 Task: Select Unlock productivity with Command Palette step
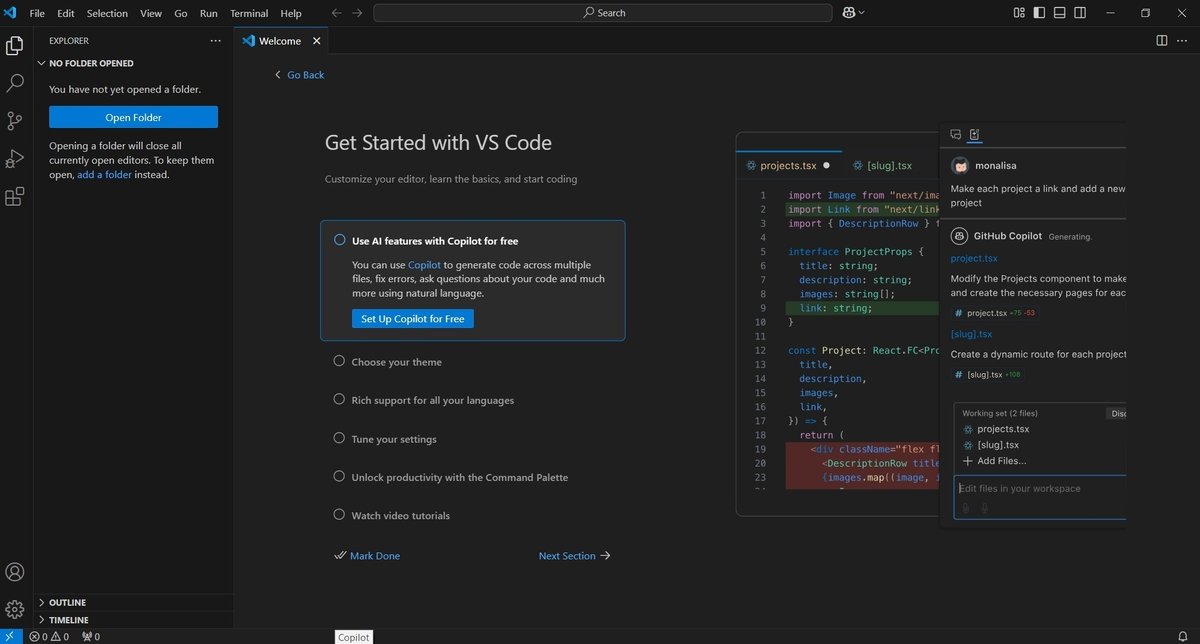pyautogui.click(x=459, y=477)
